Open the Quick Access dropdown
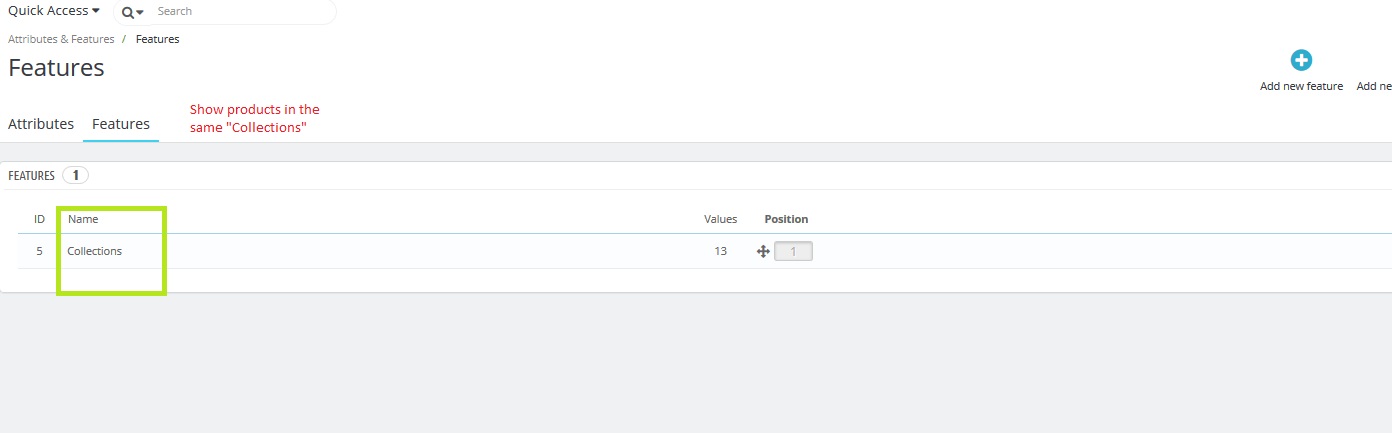Screen dimensions: 1392x433 click(x=54, y=11)
